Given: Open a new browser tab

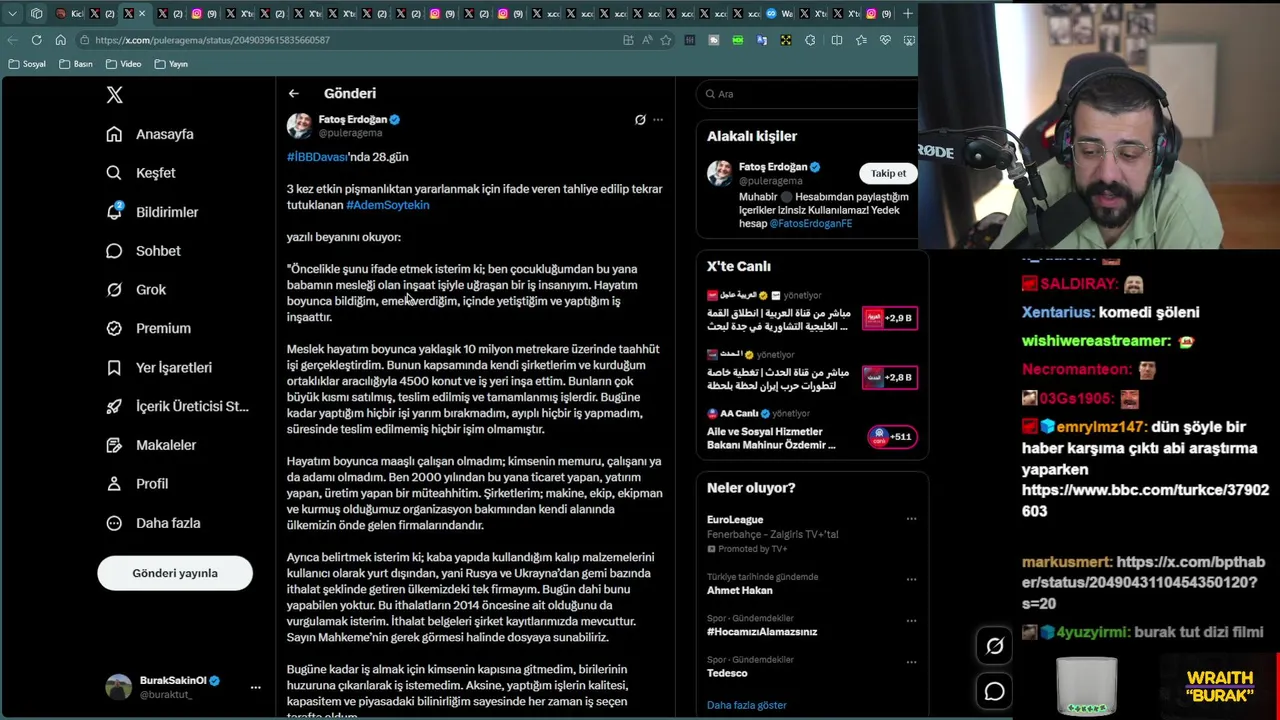Looking at the screenshot, I should click(x=907, y=13).
